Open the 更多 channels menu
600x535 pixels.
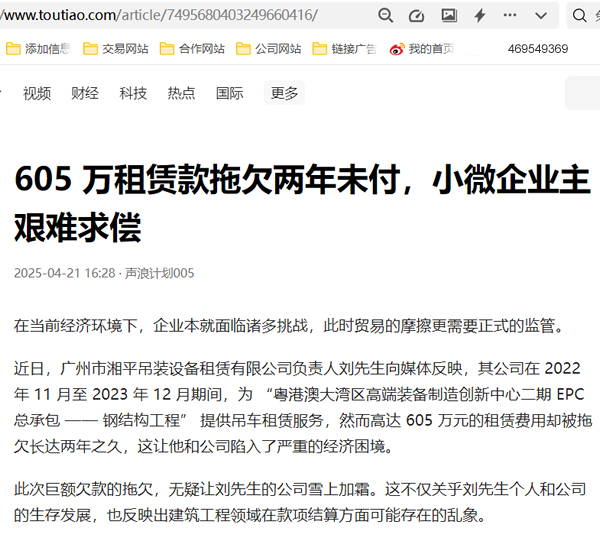284,93
